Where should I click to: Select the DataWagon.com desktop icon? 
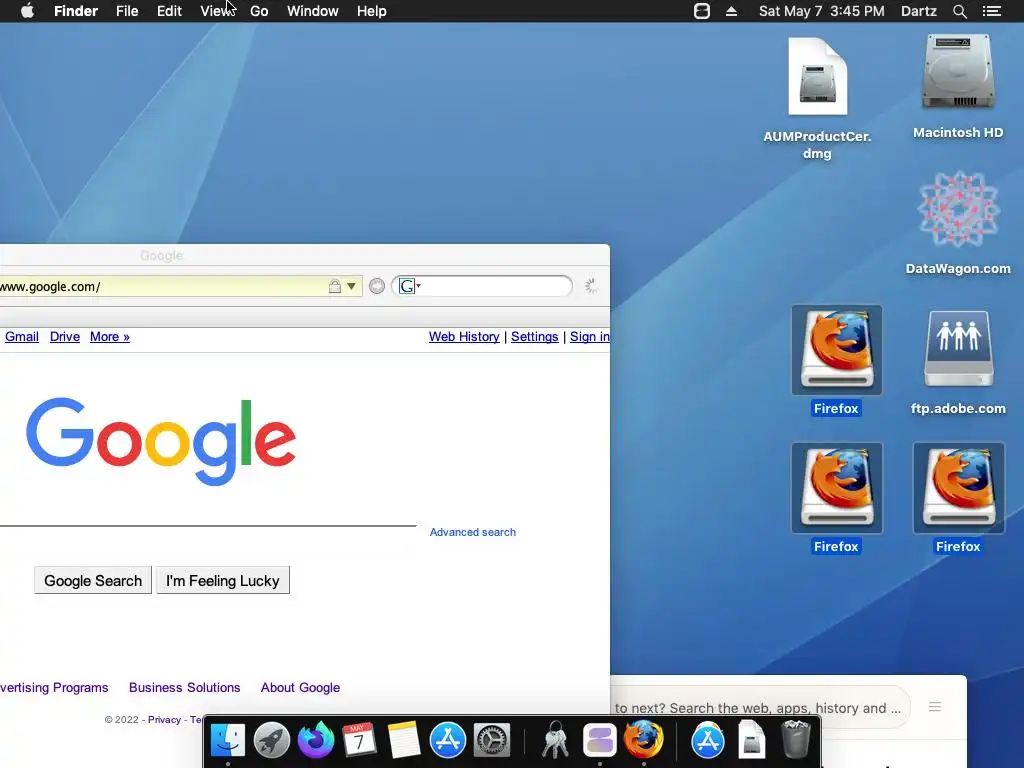(958, 222)
